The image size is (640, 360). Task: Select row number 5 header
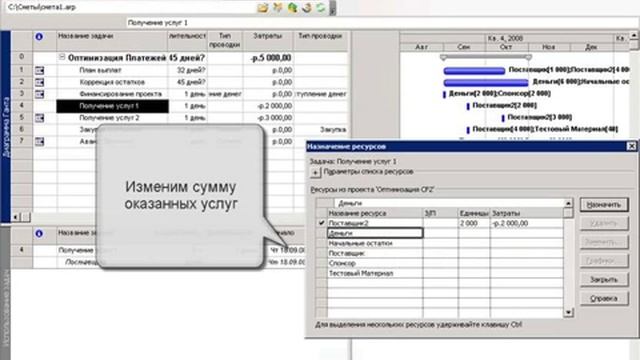pyautogui.click(x=22, y=118)
